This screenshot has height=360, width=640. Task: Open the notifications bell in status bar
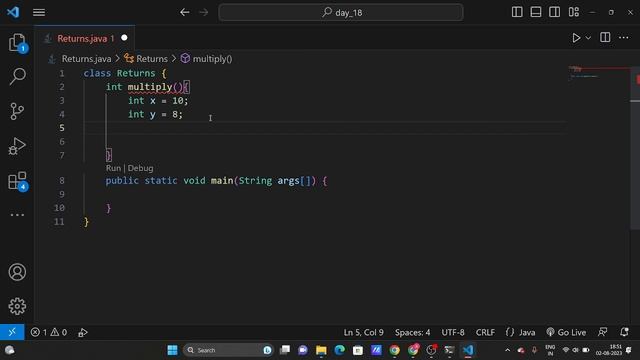click(x=624, y=332)
